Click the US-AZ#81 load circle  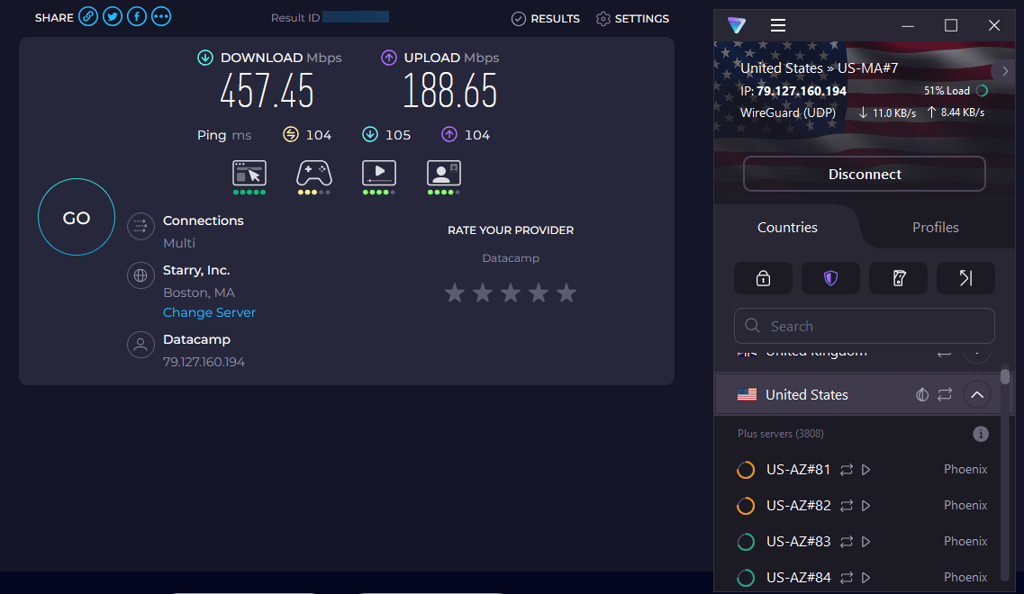point(746,470)
